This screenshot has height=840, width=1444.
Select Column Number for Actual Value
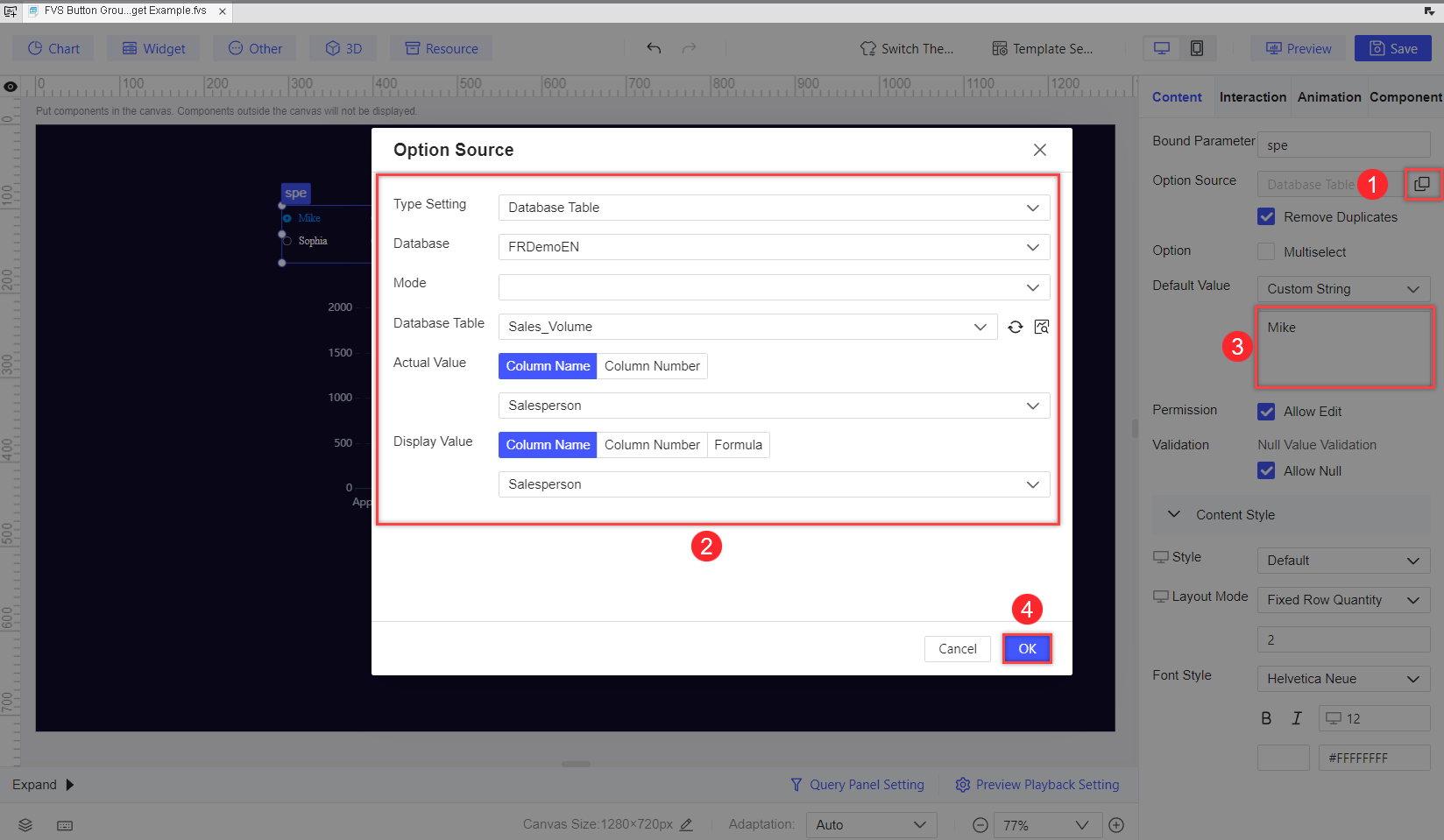pyautogui.click(x=652, y=366)
